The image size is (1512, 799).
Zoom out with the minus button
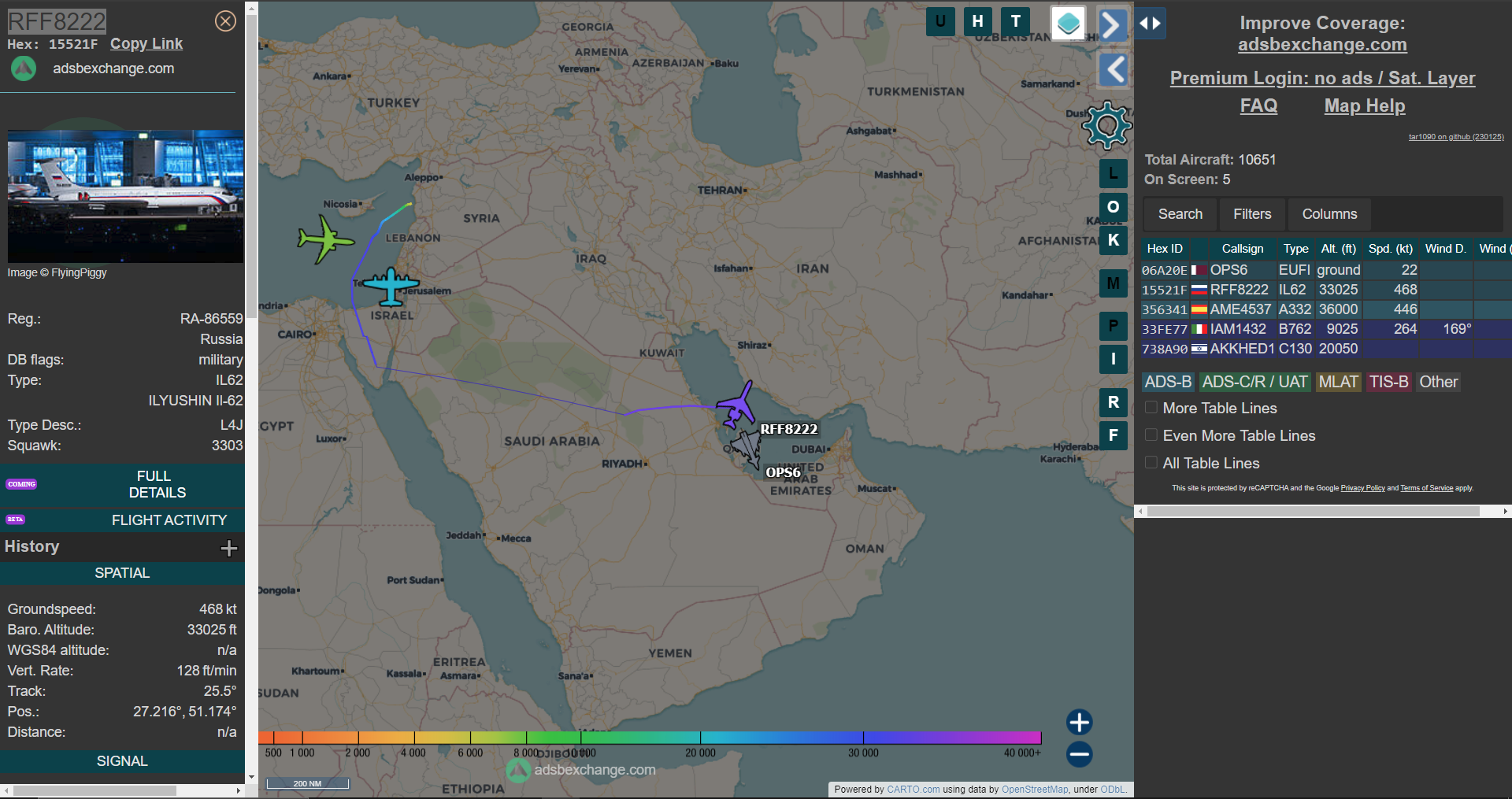pos(1079,754)
